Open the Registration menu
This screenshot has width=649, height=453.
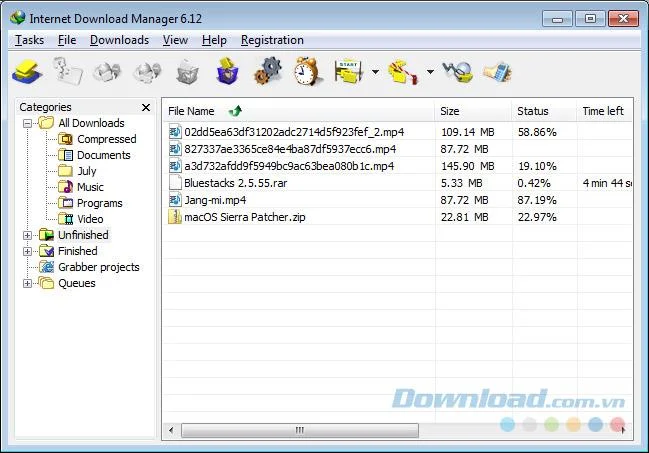pyautogui.click(x=272, y=40)
